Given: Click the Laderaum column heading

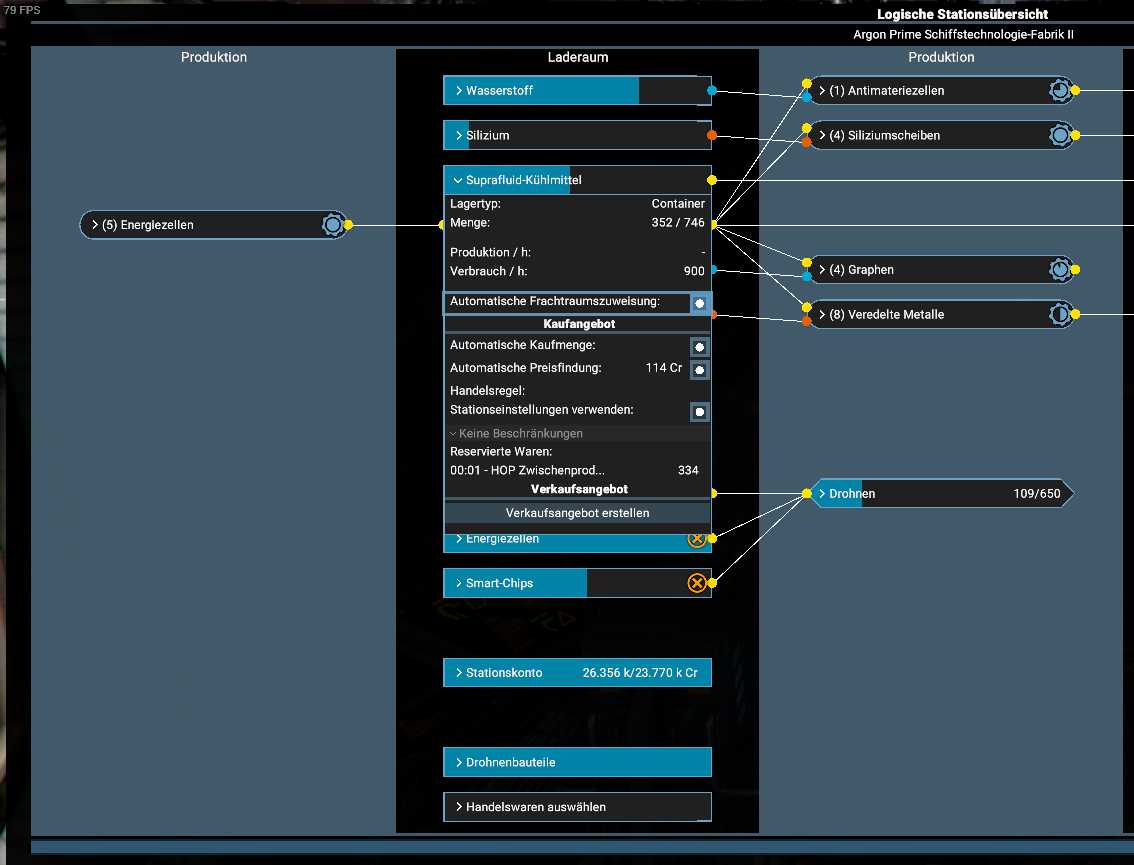Looking at the screenshot, I should point(578,57).
